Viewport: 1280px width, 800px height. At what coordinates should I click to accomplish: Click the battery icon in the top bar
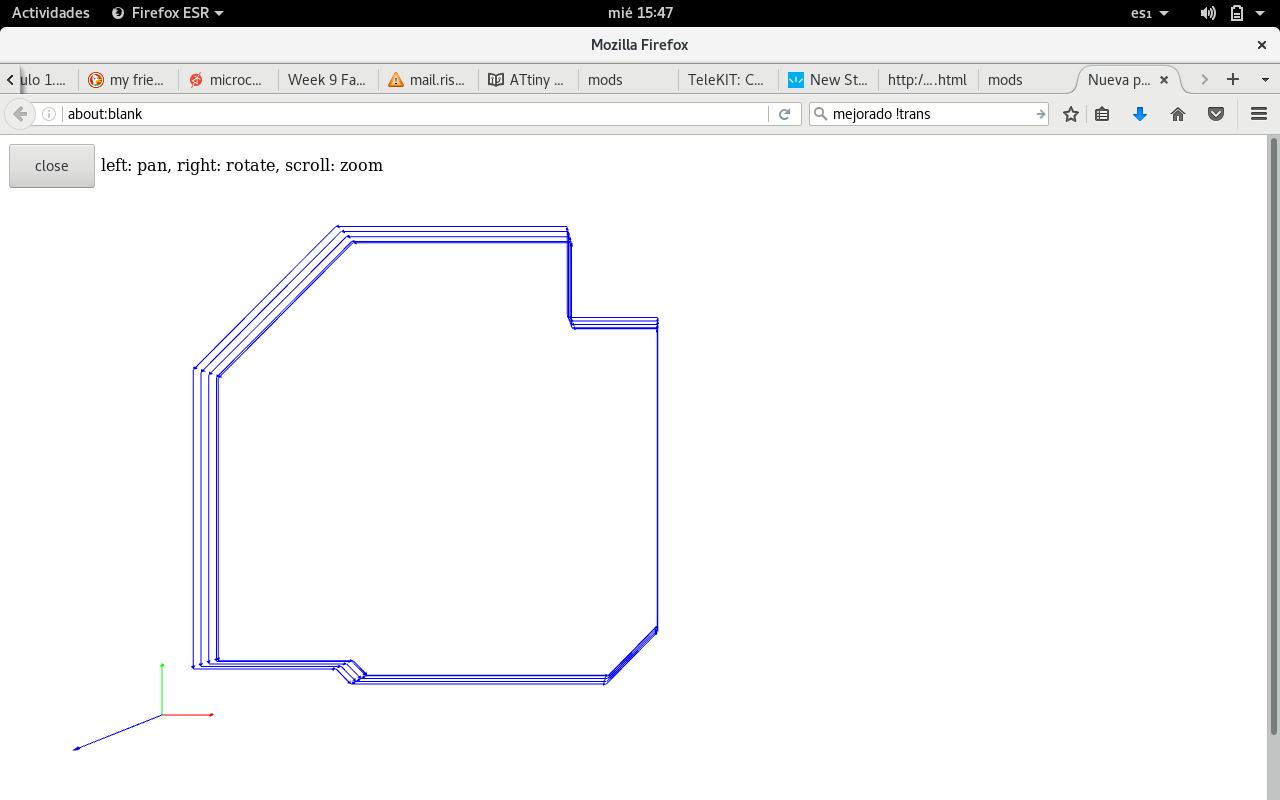1237,13
